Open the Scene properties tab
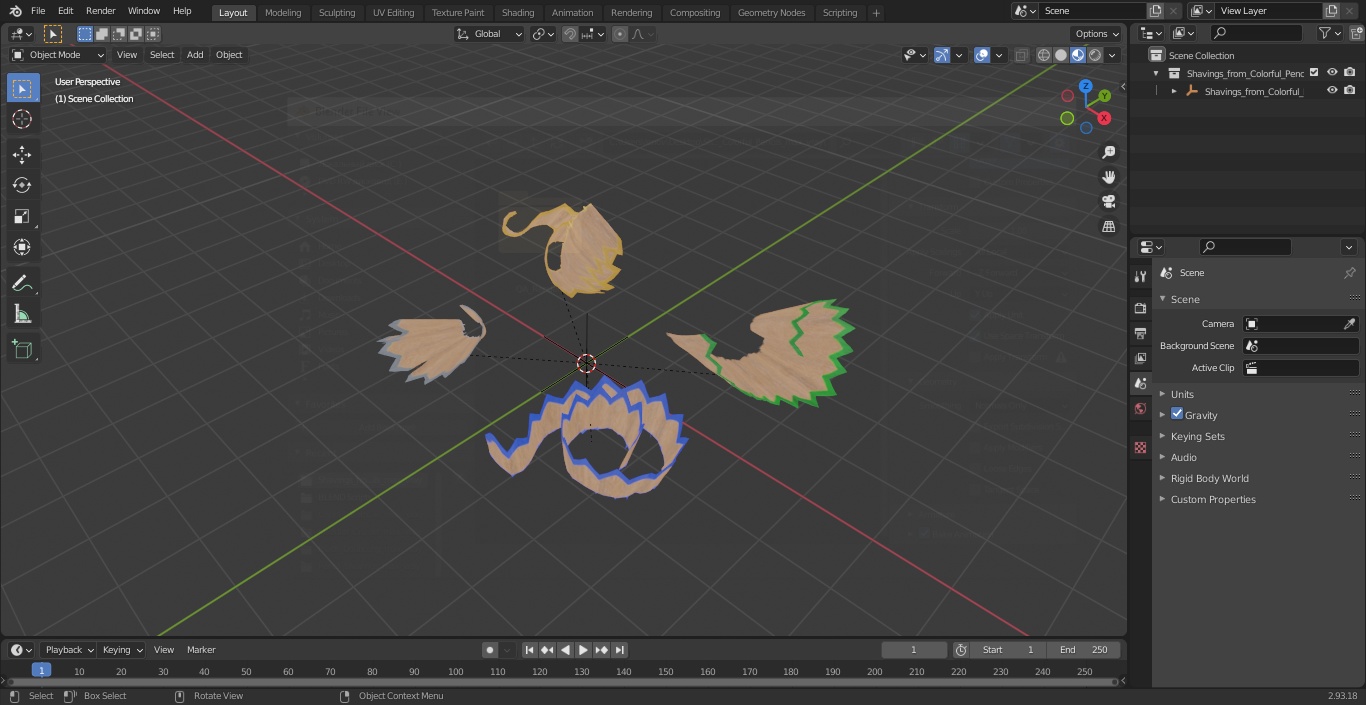Screen dimensions: 1366x705 [1140, 383]
